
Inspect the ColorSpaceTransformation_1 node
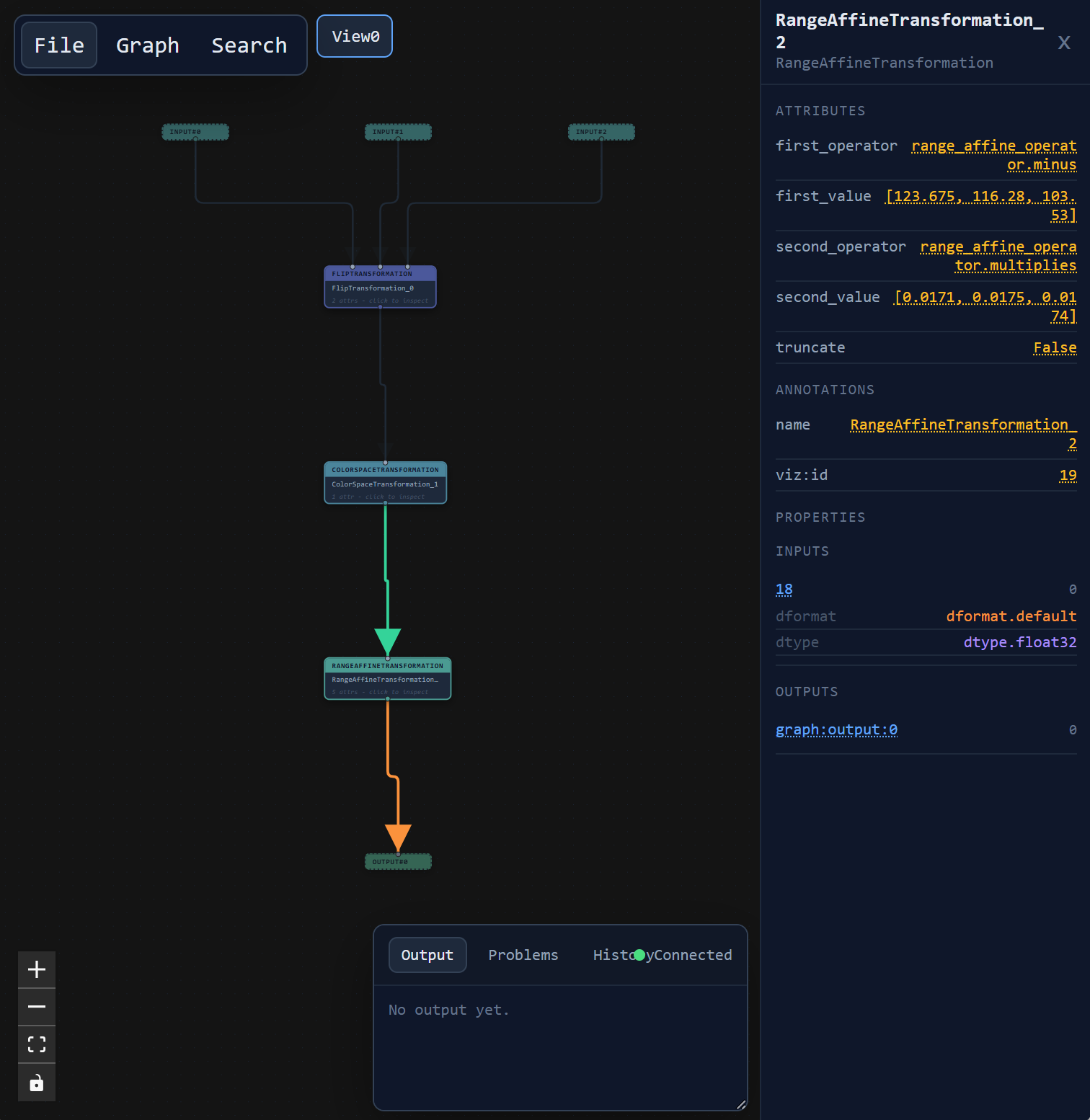(x=386, y=483)
